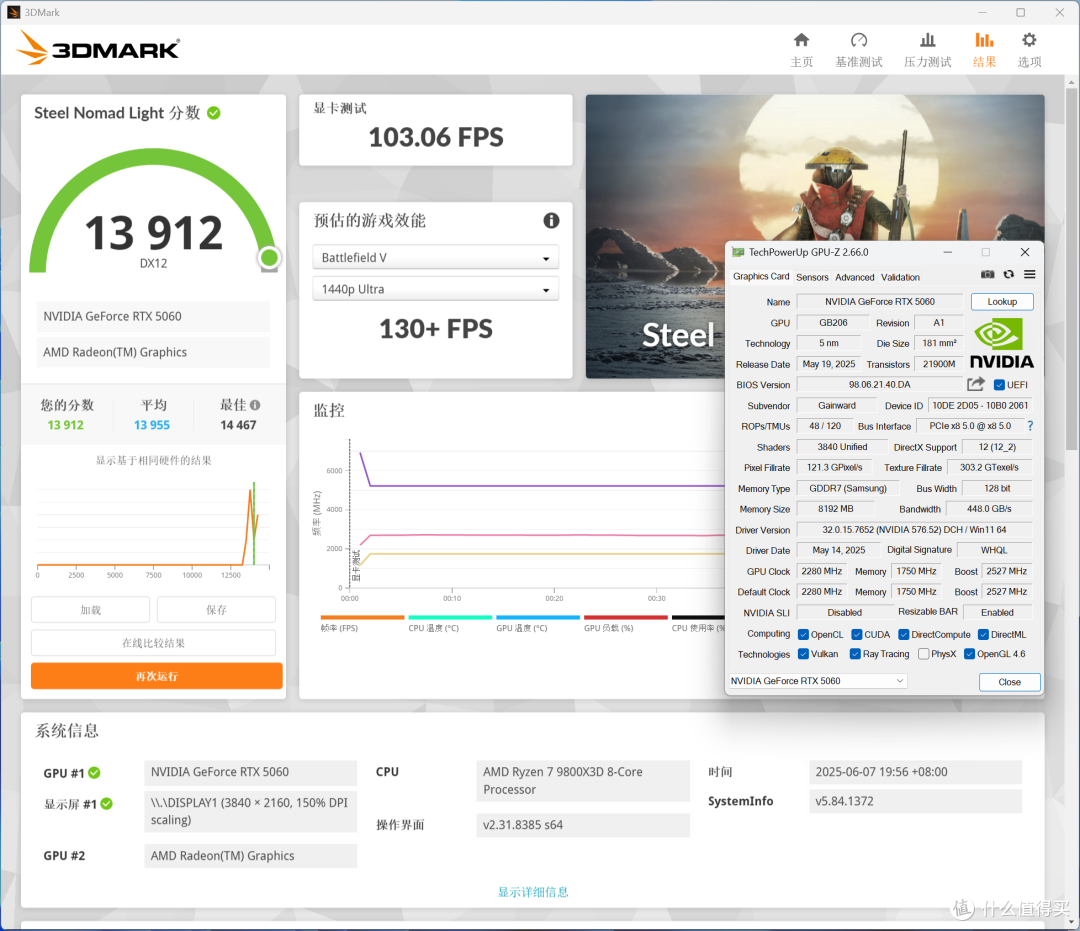Screen dimensions: 1080x931
Task: Toggle the Vulkan checkbox
Action: pyautogui.click(x=803, y=653)
